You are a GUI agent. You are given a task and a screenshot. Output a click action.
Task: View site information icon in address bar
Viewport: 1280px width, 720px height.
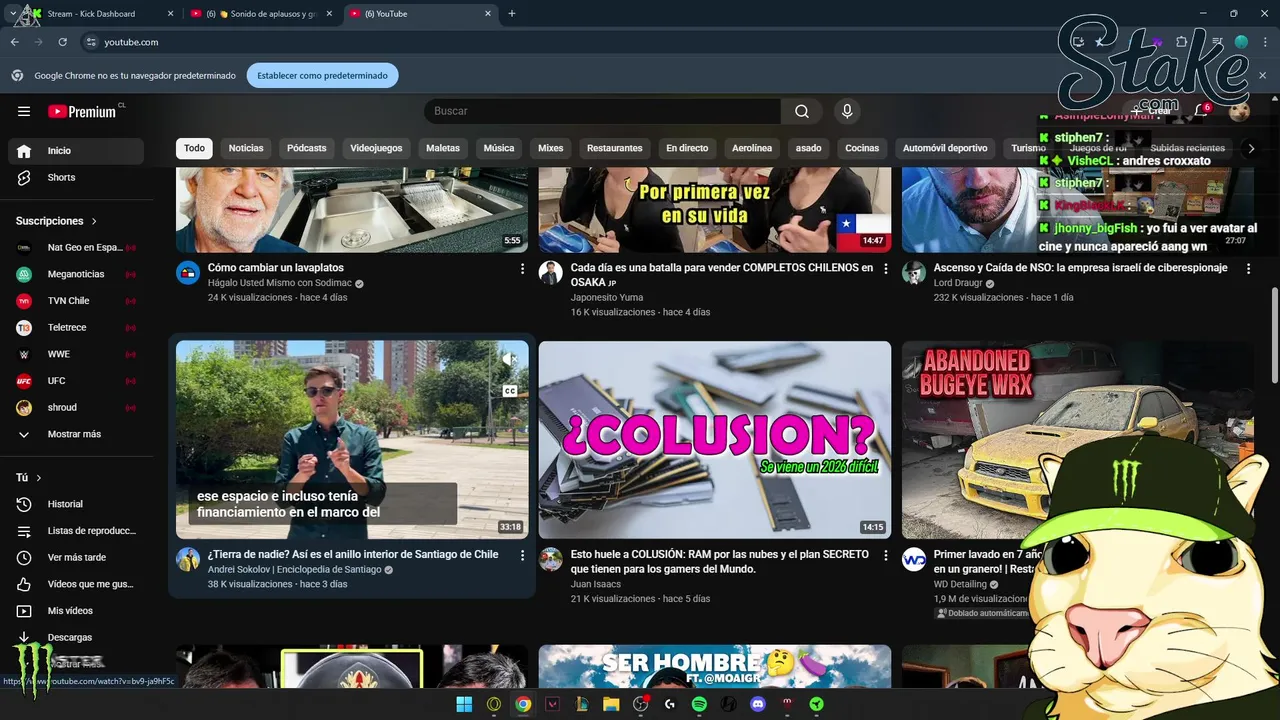point(91,42)
